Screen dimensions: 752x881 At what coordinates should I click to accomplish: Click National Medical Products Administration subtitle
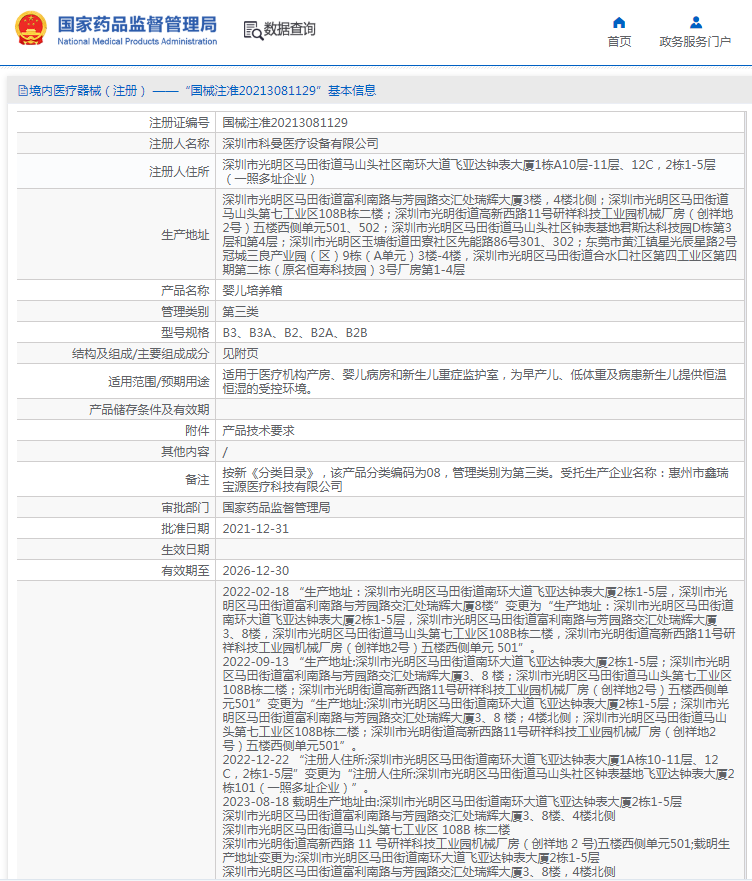tap(137, 41)
